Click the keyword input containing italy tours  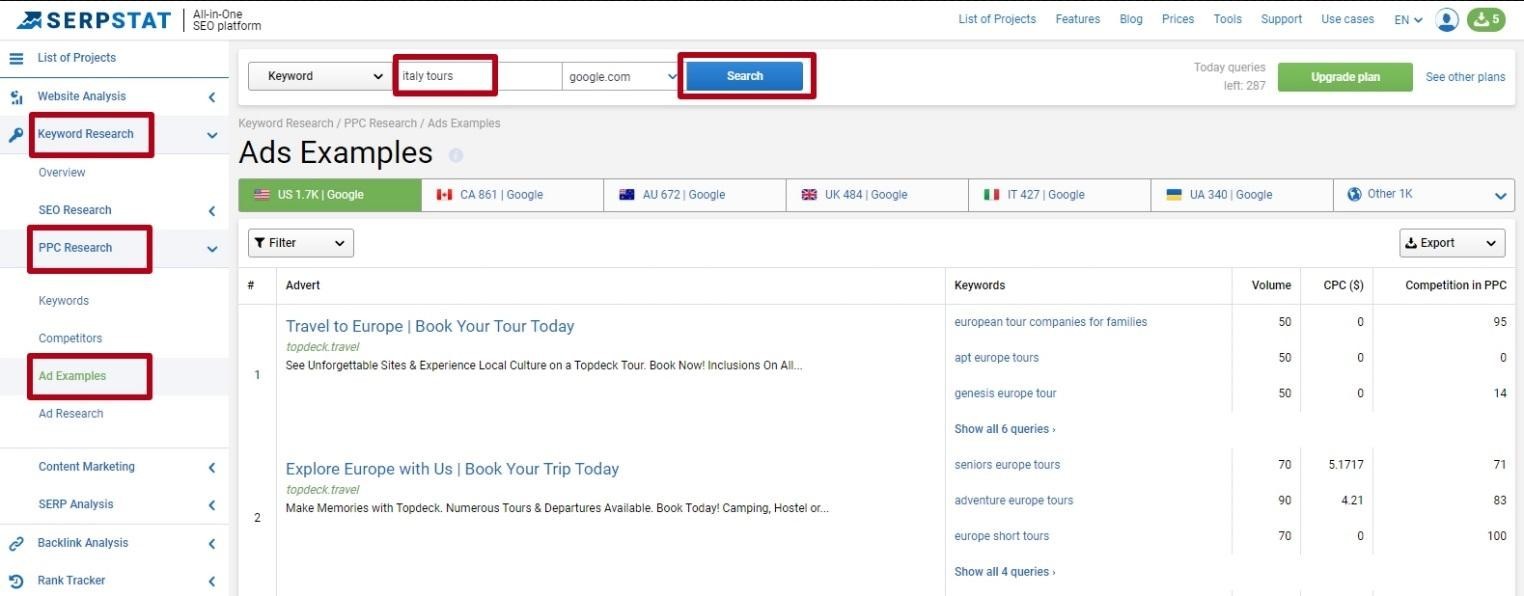click(x=478, y=76)
